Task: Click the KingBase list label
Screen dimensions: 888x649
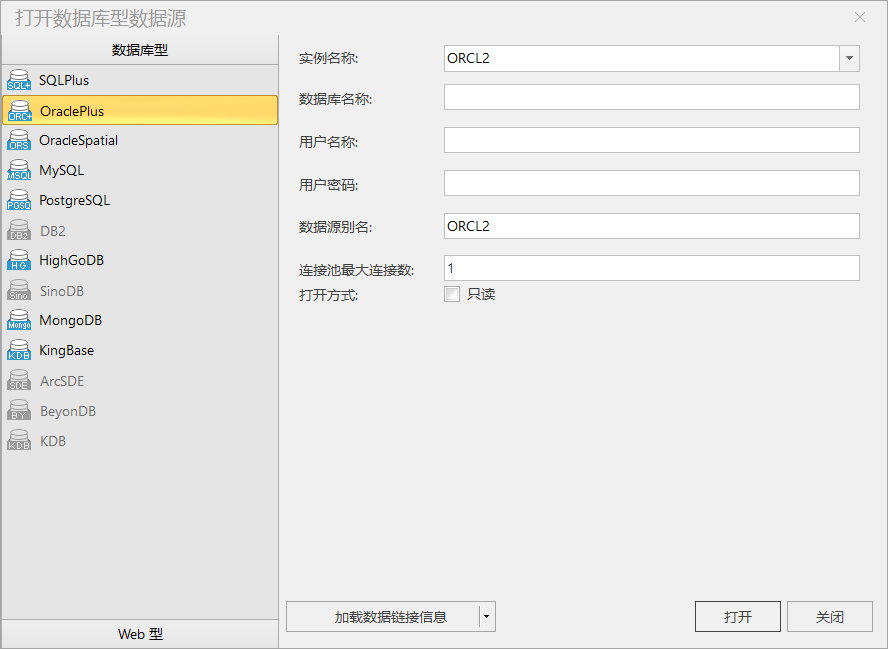Action: point(66,351)
